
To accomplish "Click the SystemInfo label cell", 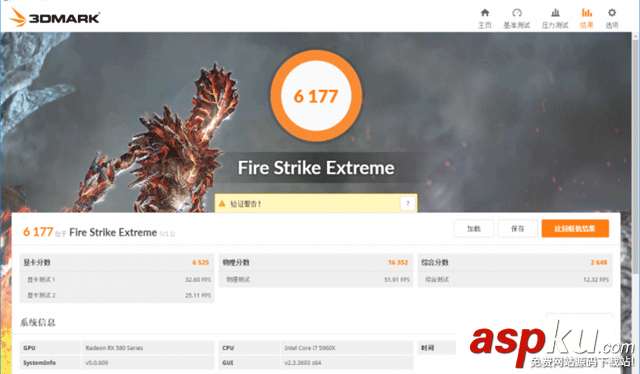I will click(x=50, y=363).
